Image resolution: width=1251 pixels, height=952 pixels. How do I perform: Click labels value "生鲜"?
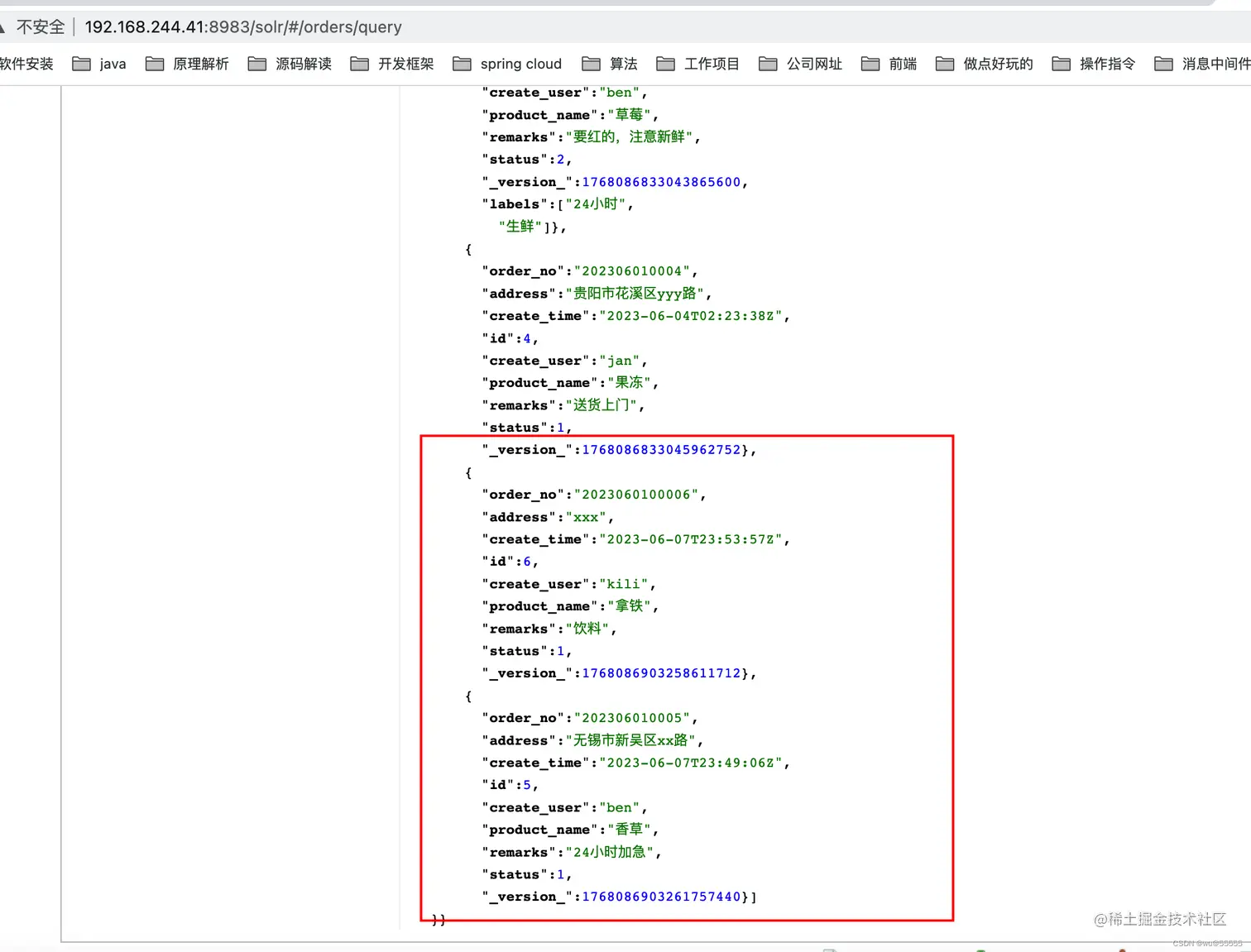pos(520,226)
